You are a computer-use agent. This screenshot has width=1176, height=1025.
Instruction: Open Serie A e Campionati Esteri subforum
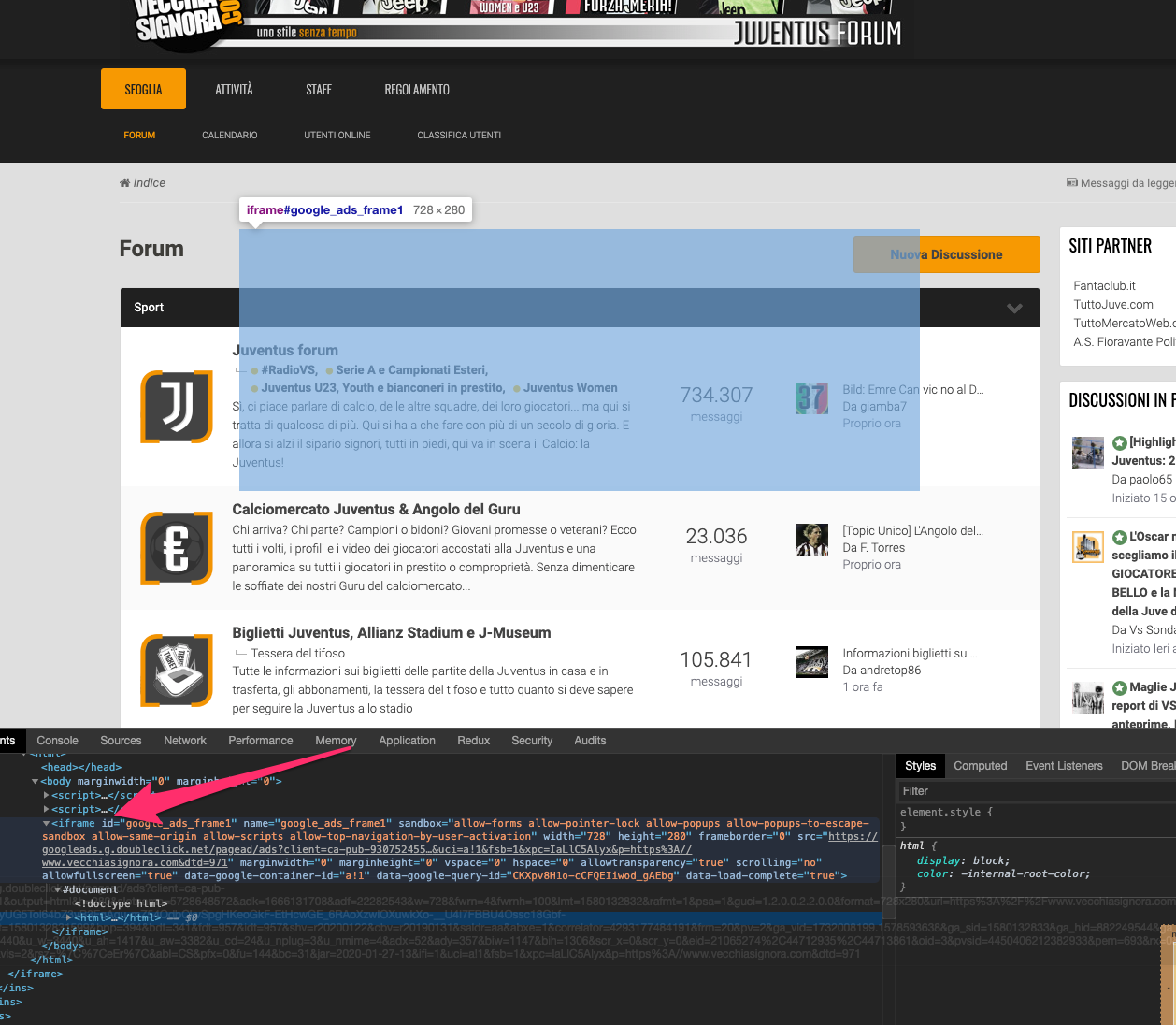point(411,370)
